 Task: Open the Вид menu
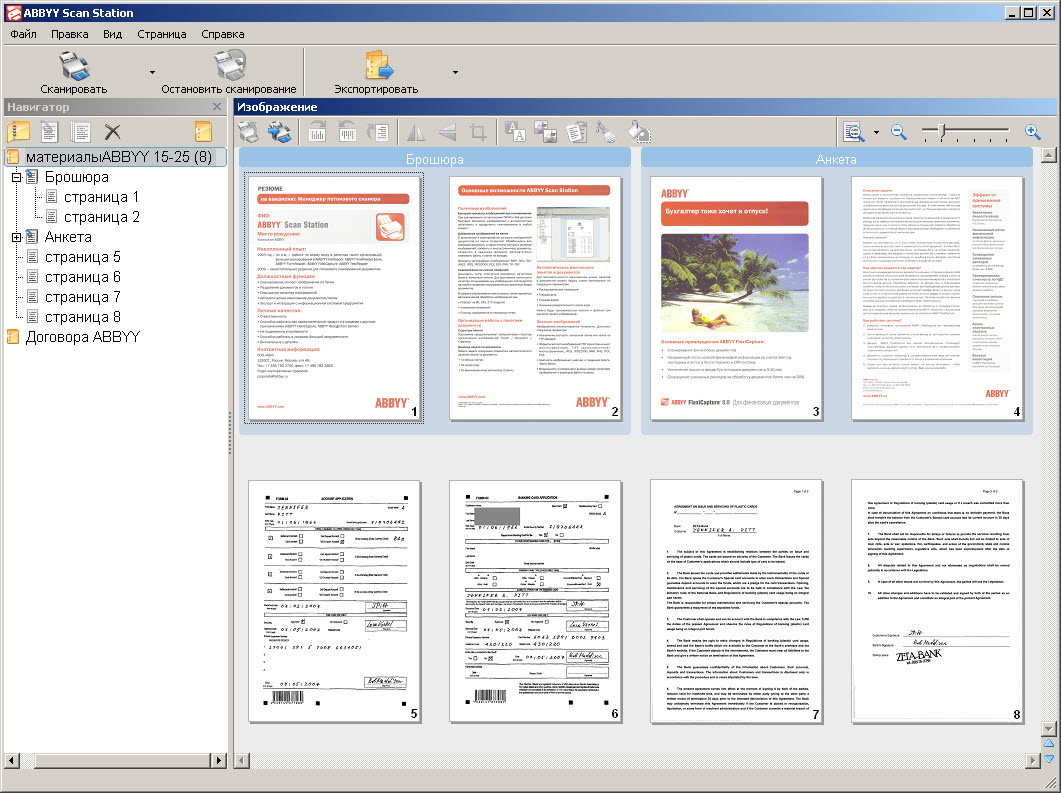112,34
